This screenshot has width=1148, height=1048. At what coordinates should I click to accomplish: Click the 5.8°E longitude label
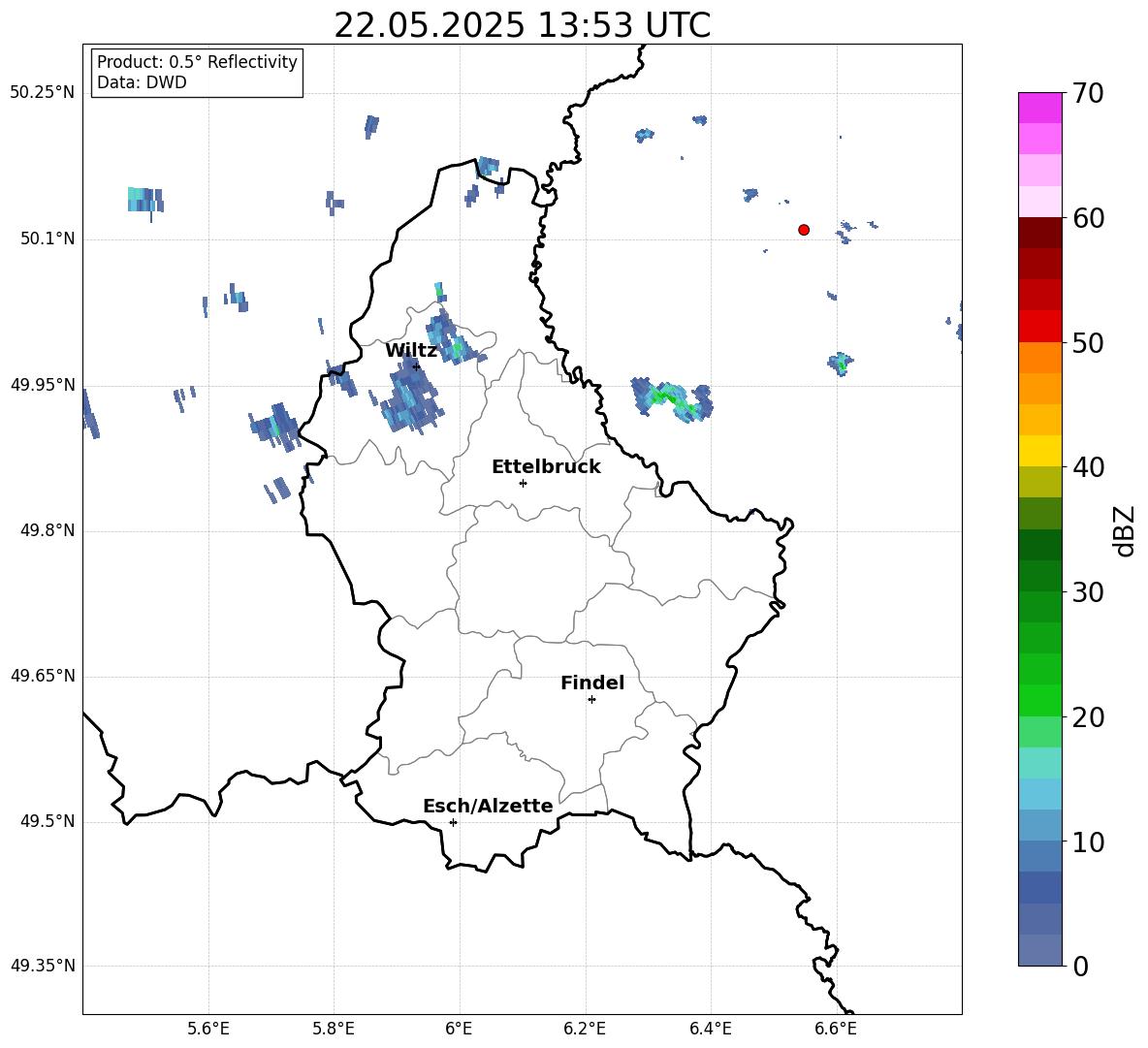click(334, 1030)
